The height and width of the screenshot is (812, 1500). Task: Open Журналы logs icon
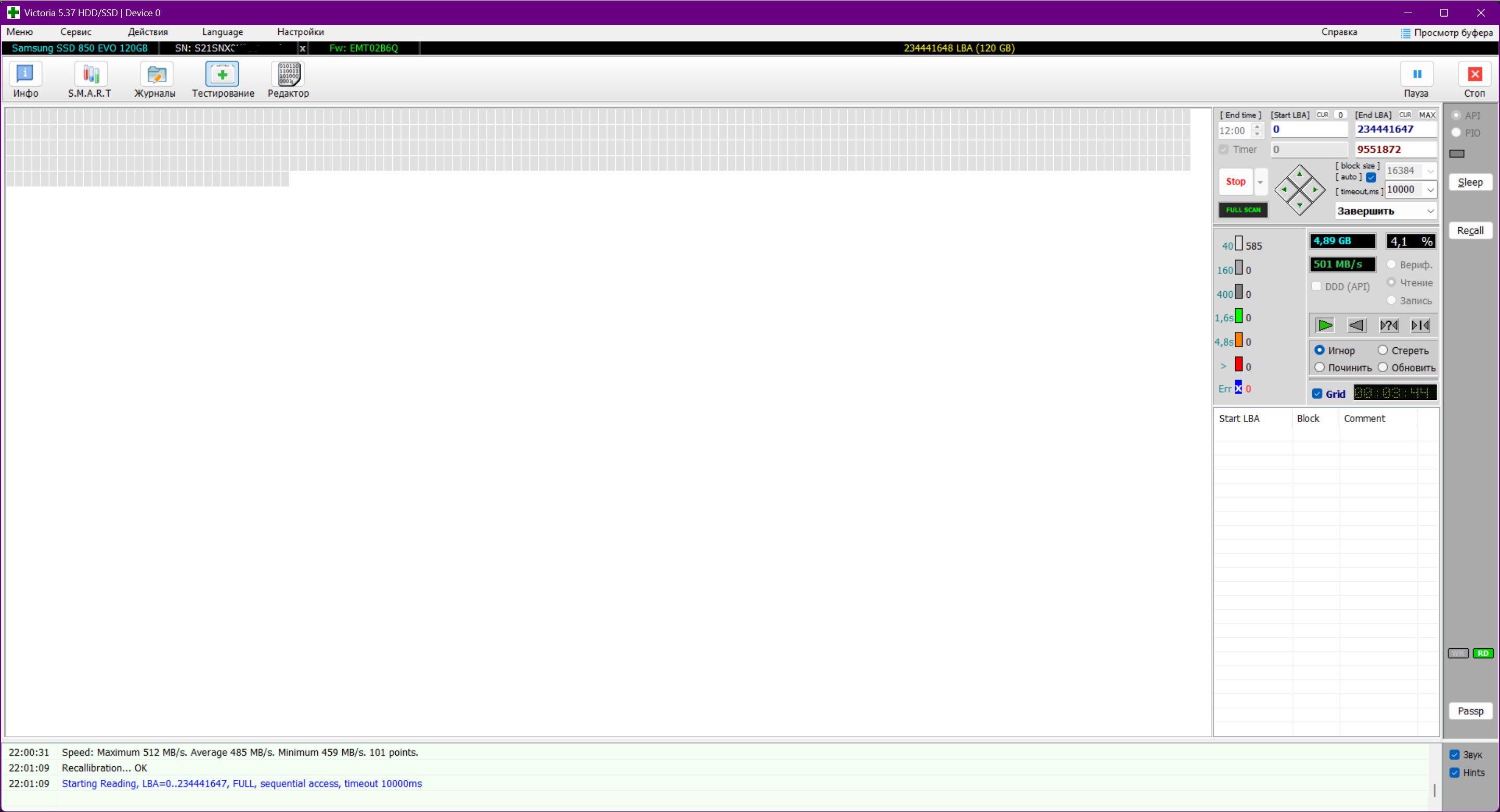tap(156, 75)
